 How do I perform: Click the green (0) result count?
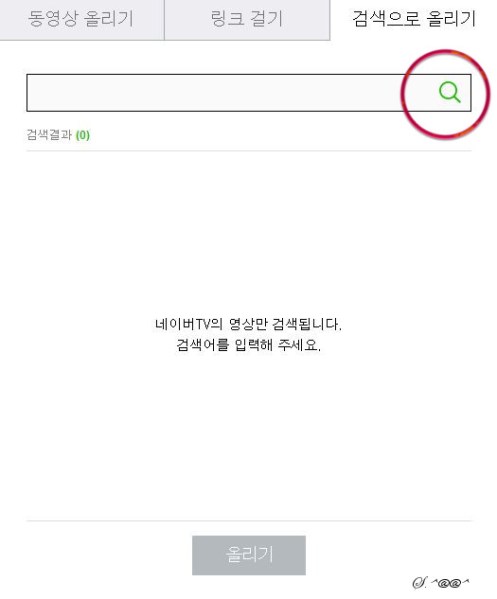coord(83,135)
